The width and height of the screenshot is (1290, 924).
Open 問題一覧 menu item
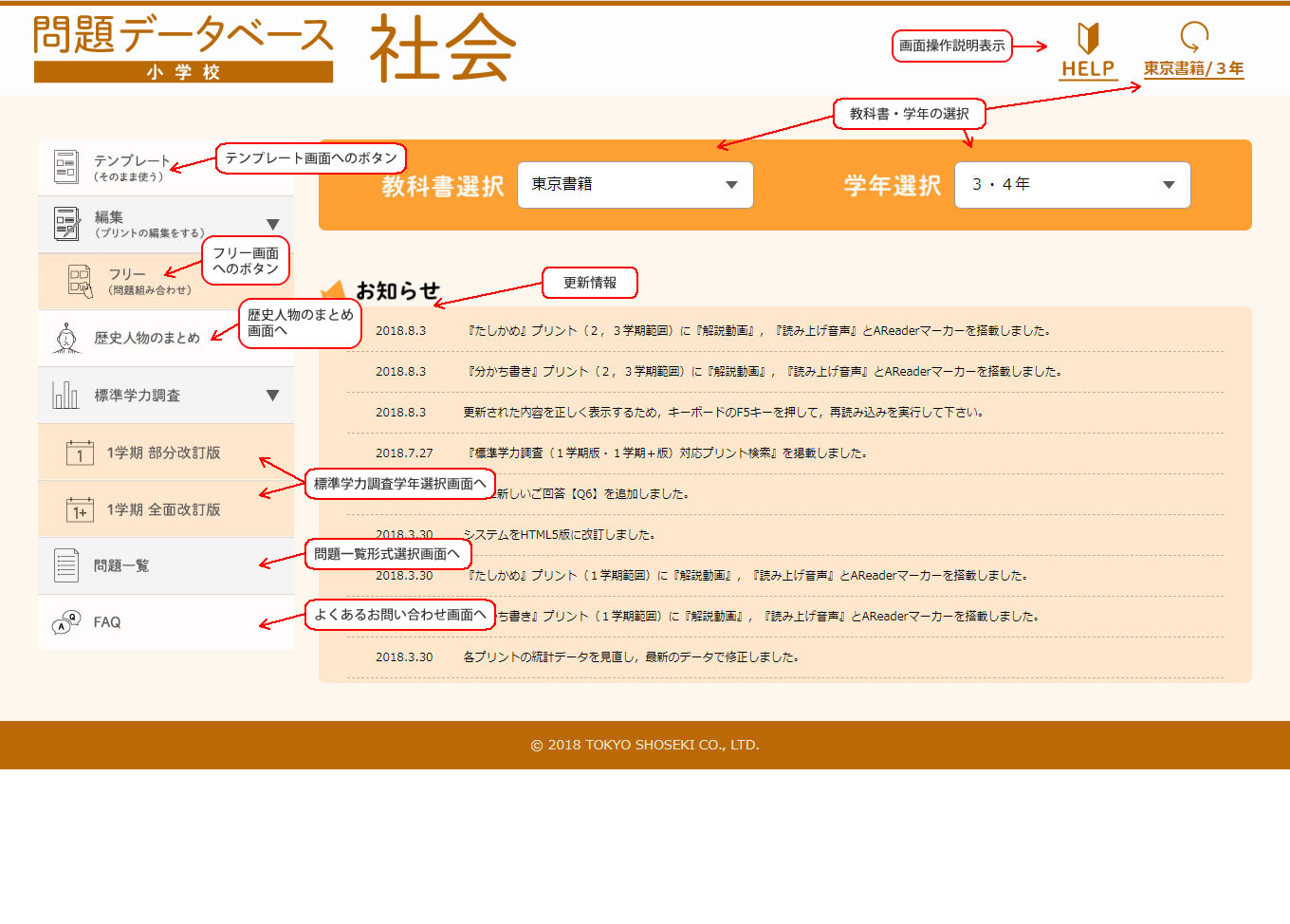(166, 565)
